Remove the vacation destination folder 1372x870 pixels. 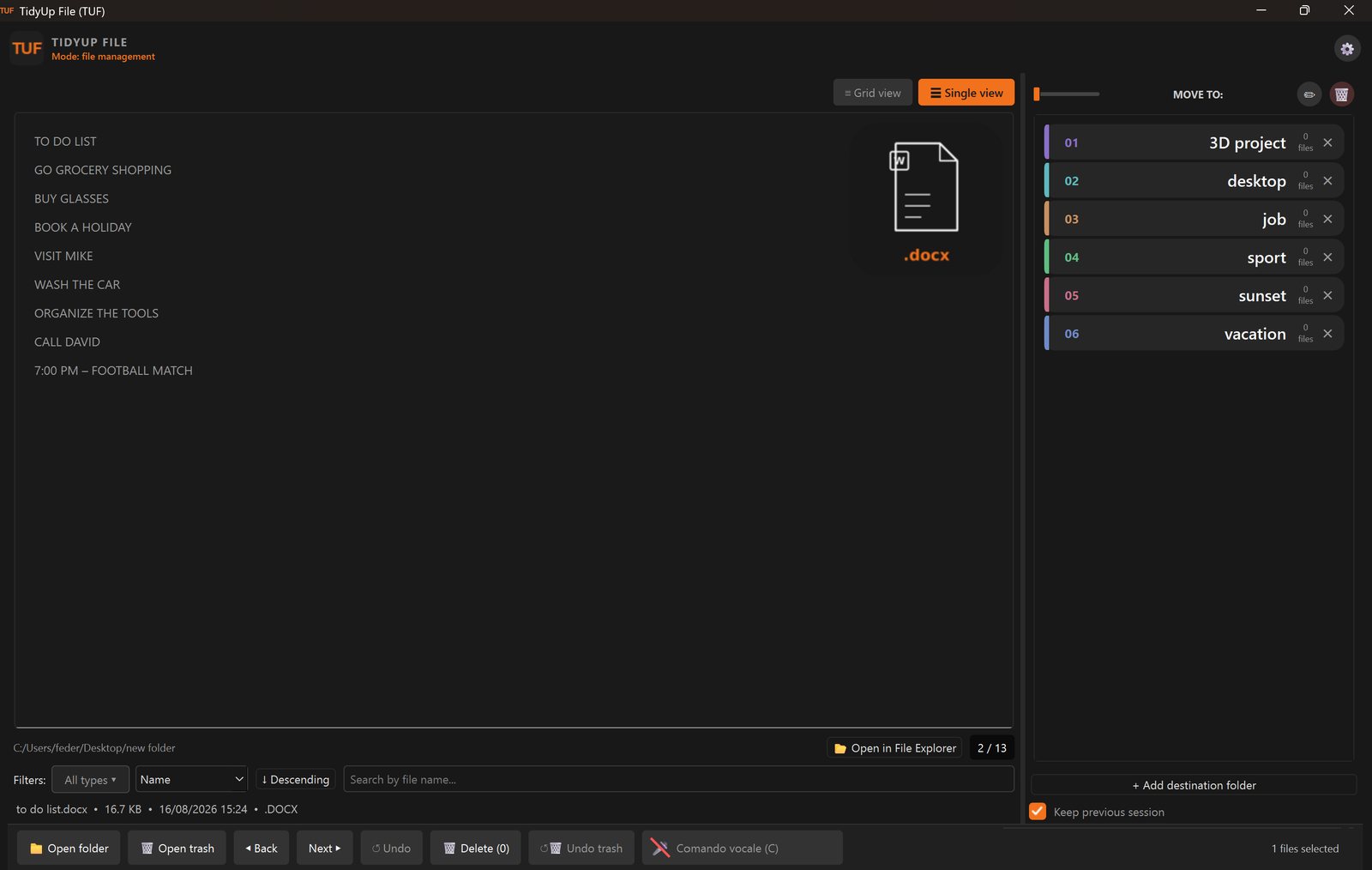click(x=1327, y=334)
